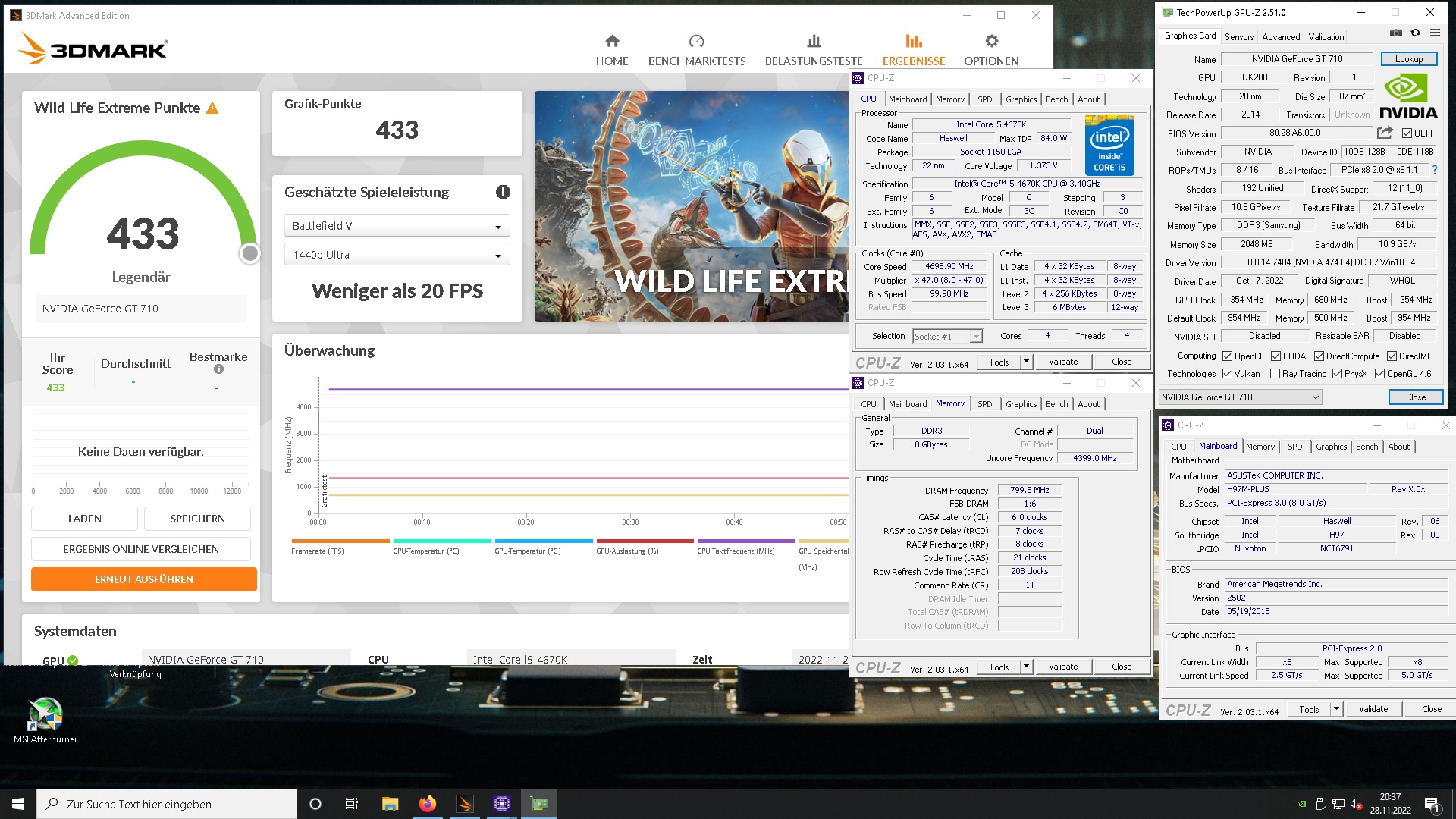Click Windows search box on taskbar
The width and height of the screenshot is (1456, 819).
pos(167,804)
